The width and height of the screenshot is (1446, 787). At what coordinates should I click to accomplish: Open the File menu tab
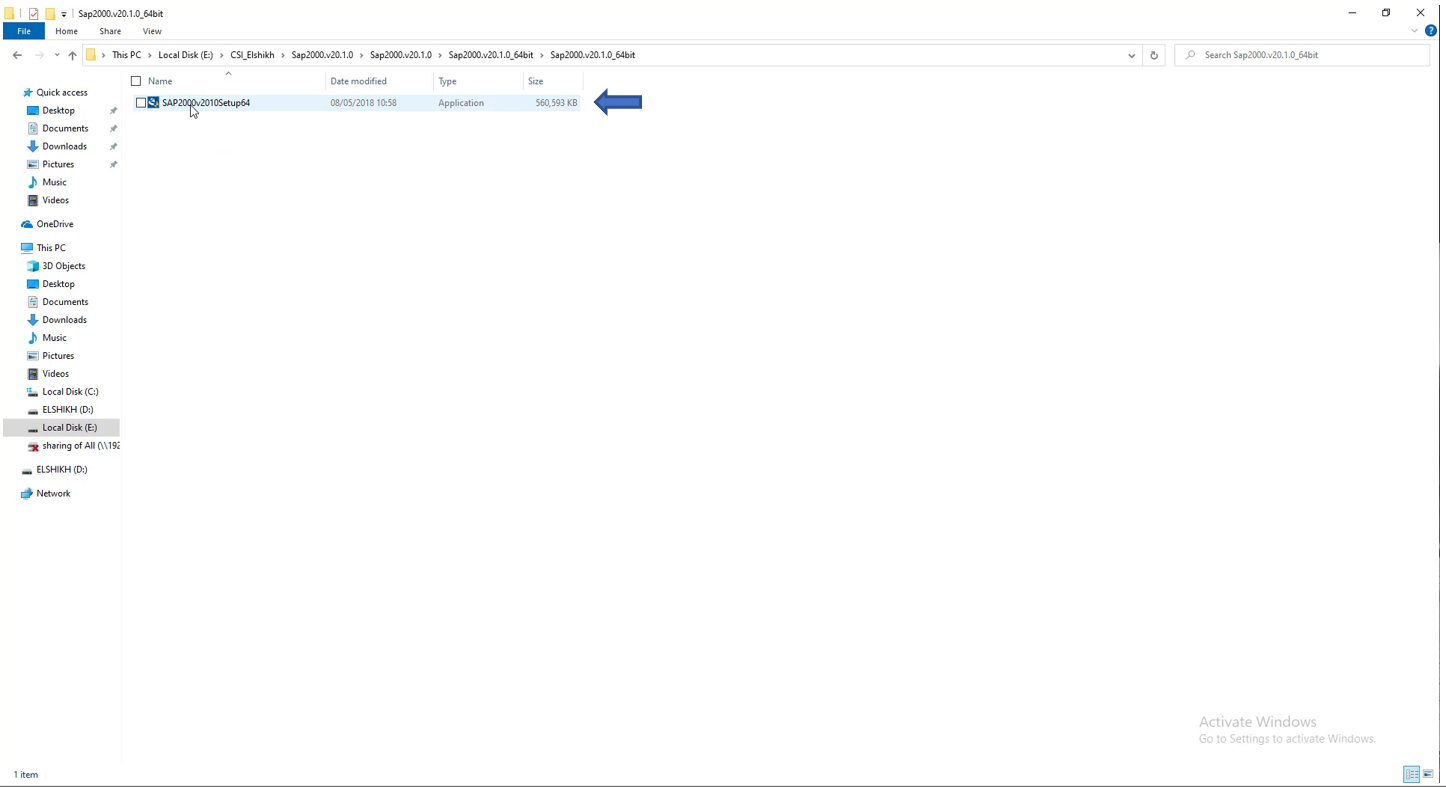[23, 31]
